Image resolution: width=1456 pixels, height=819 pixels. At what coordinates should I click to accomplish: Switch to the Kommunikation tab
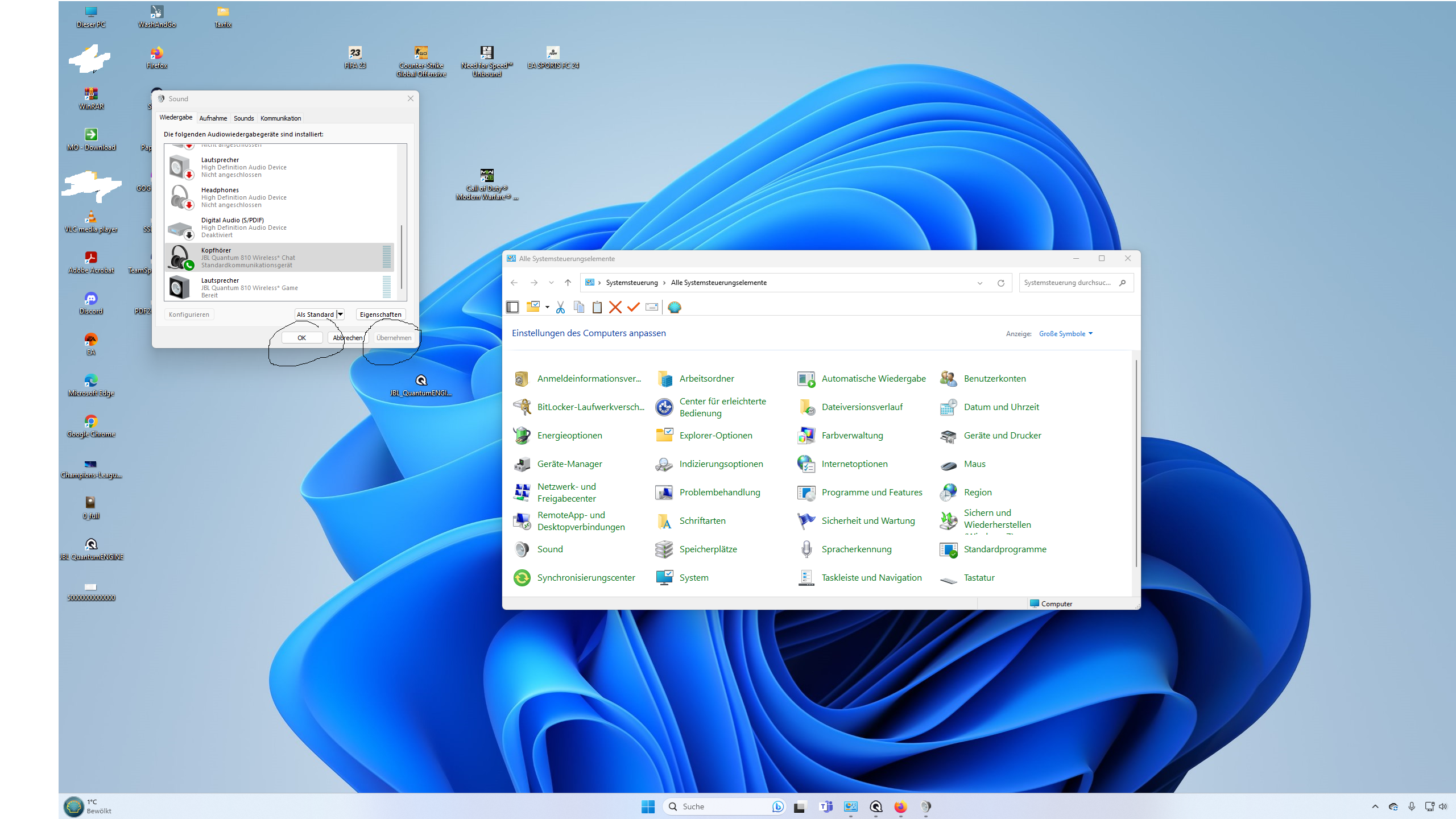(280, 118)
